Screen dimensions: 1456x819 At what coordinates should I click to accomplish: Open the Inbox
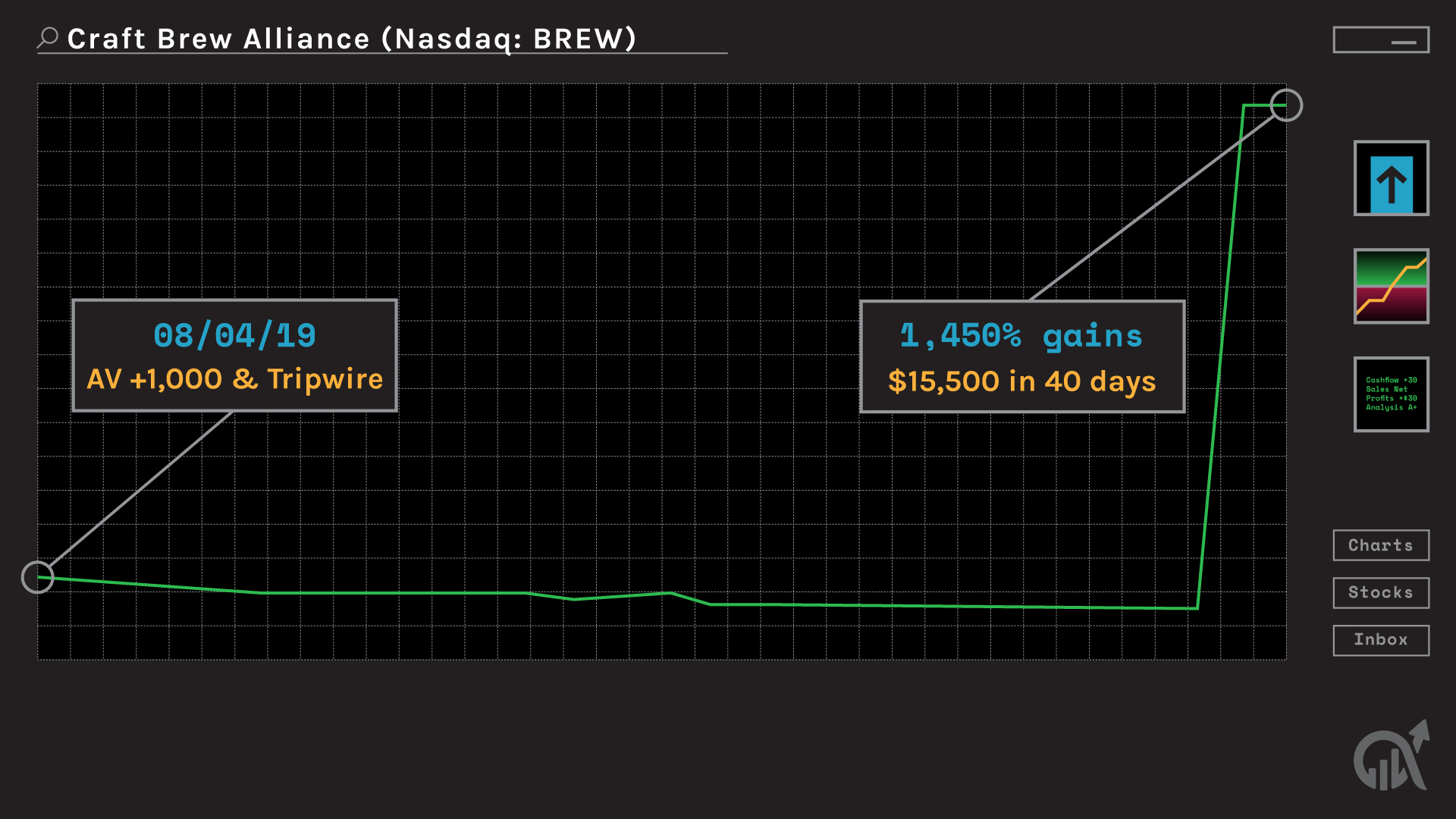(1380, 640)
